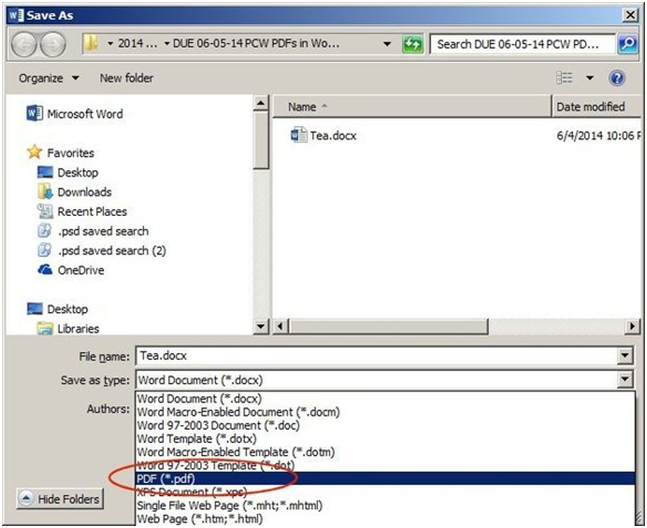Click the File name input field

coord(376,355)
